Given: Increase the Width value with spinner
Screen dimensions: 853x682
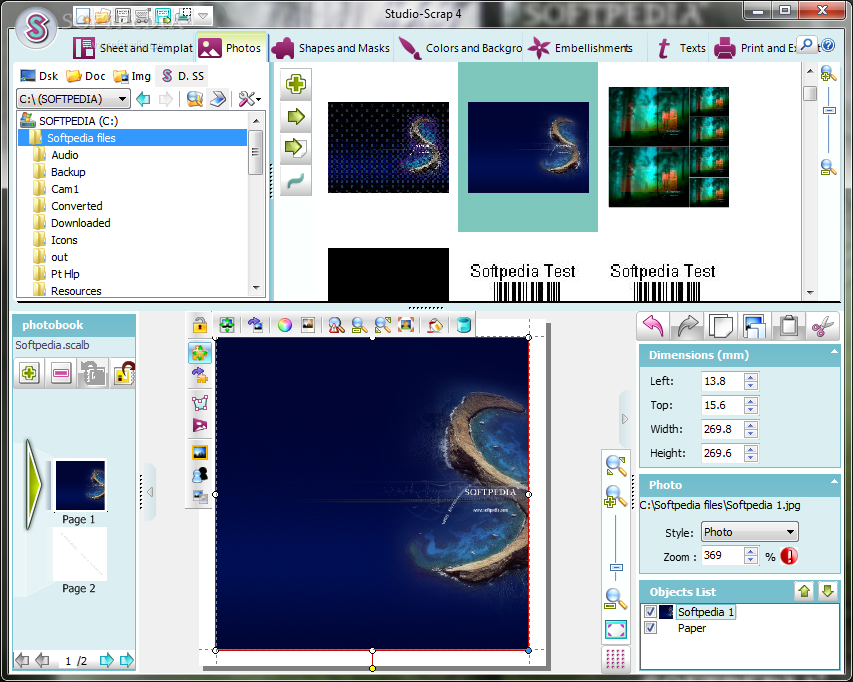Looking at the screenshot, I should point(751,425).
